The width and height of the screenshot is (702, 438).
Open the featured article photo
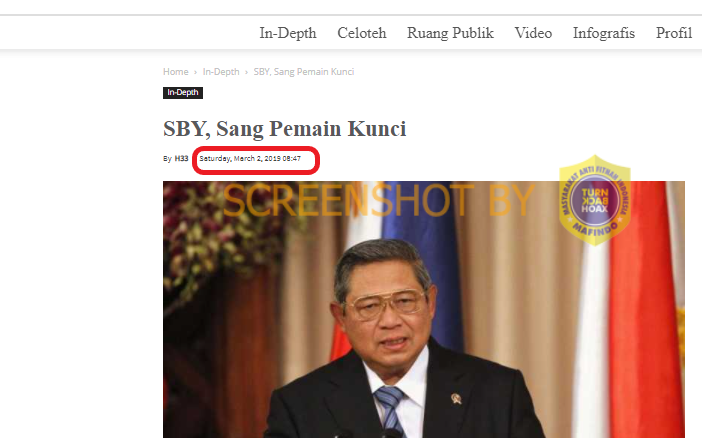pyautogui.click(x=424, y=309)
